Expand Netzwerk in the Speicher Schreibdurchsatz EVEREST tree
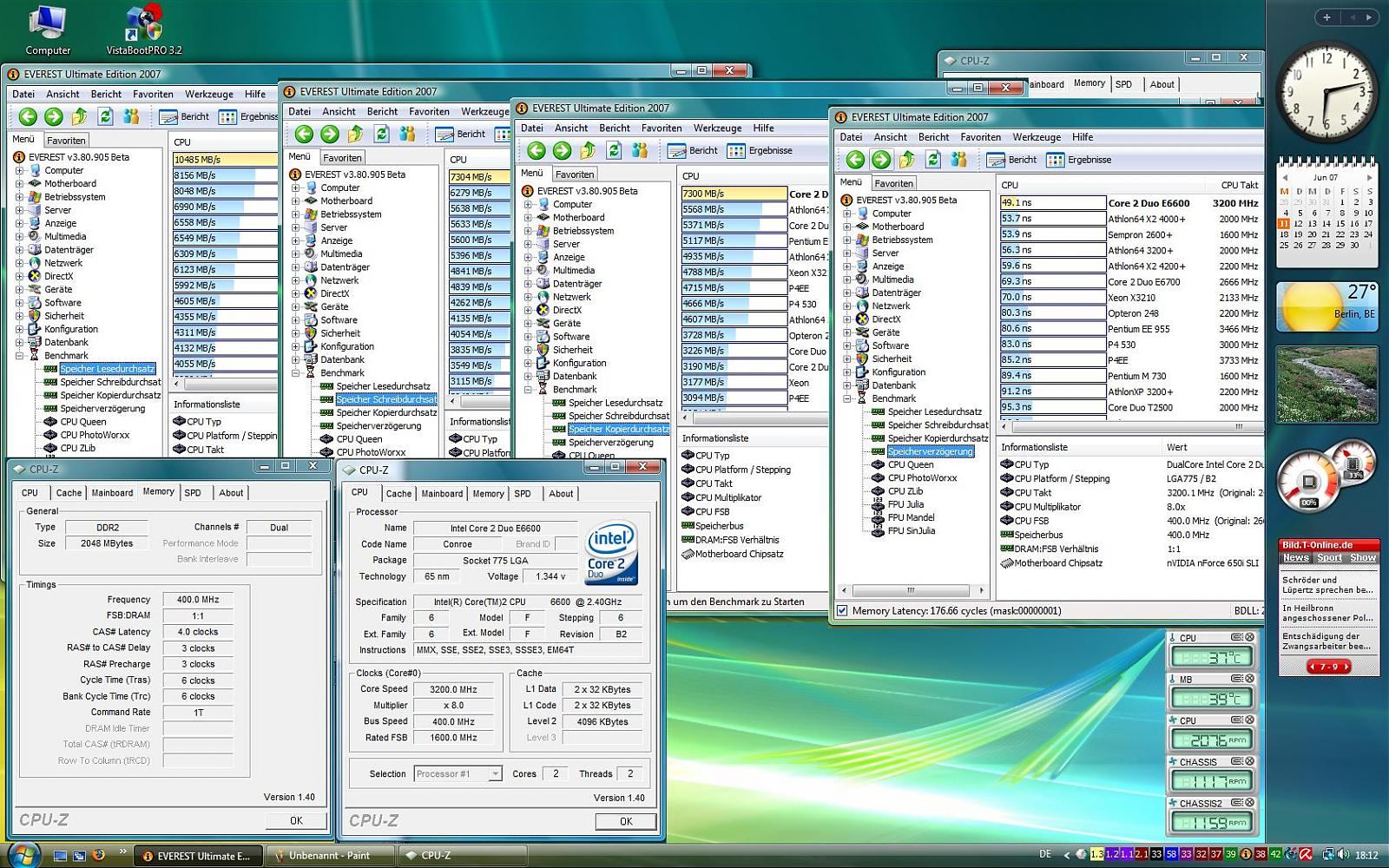This screenshot has height=868, width=1389. point(295,280)
